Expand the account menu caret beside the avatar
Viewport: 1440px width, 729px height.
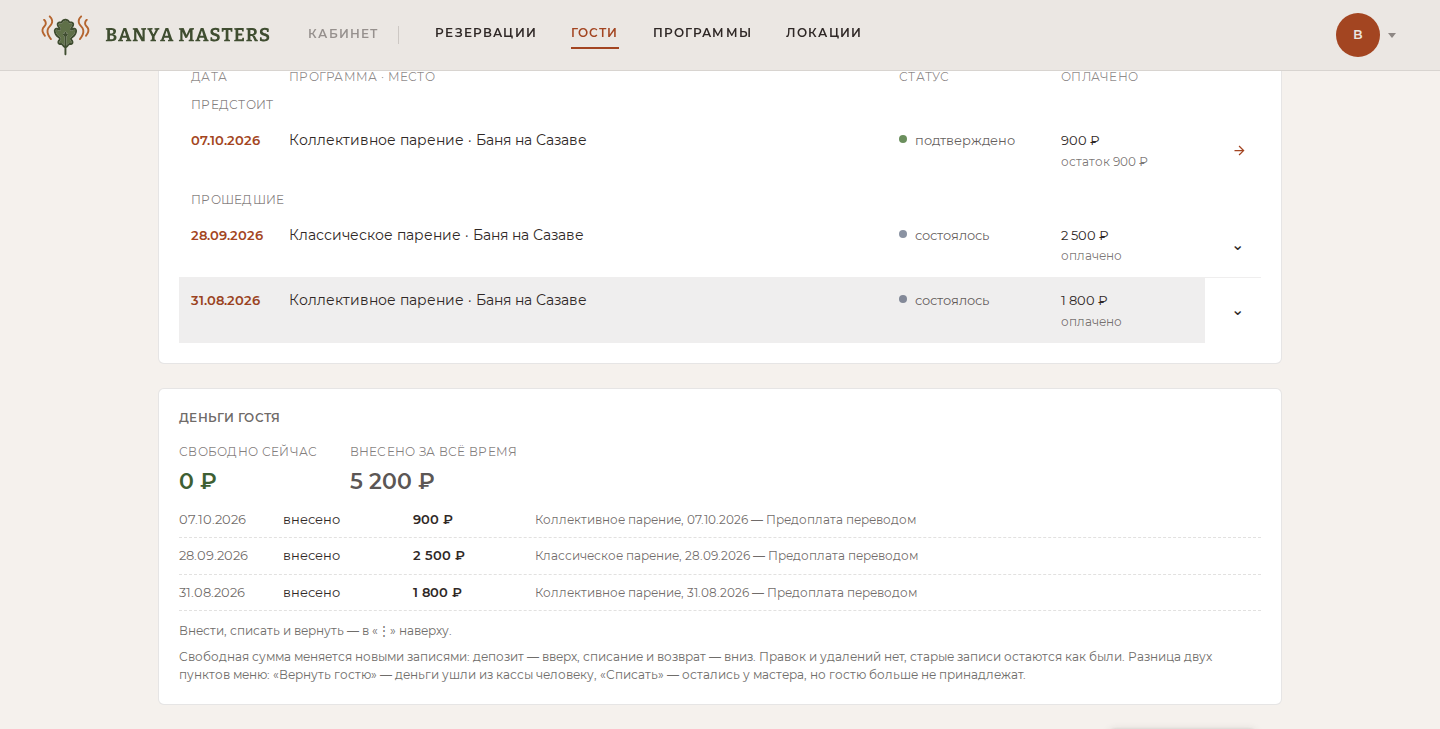[1392, 35]
